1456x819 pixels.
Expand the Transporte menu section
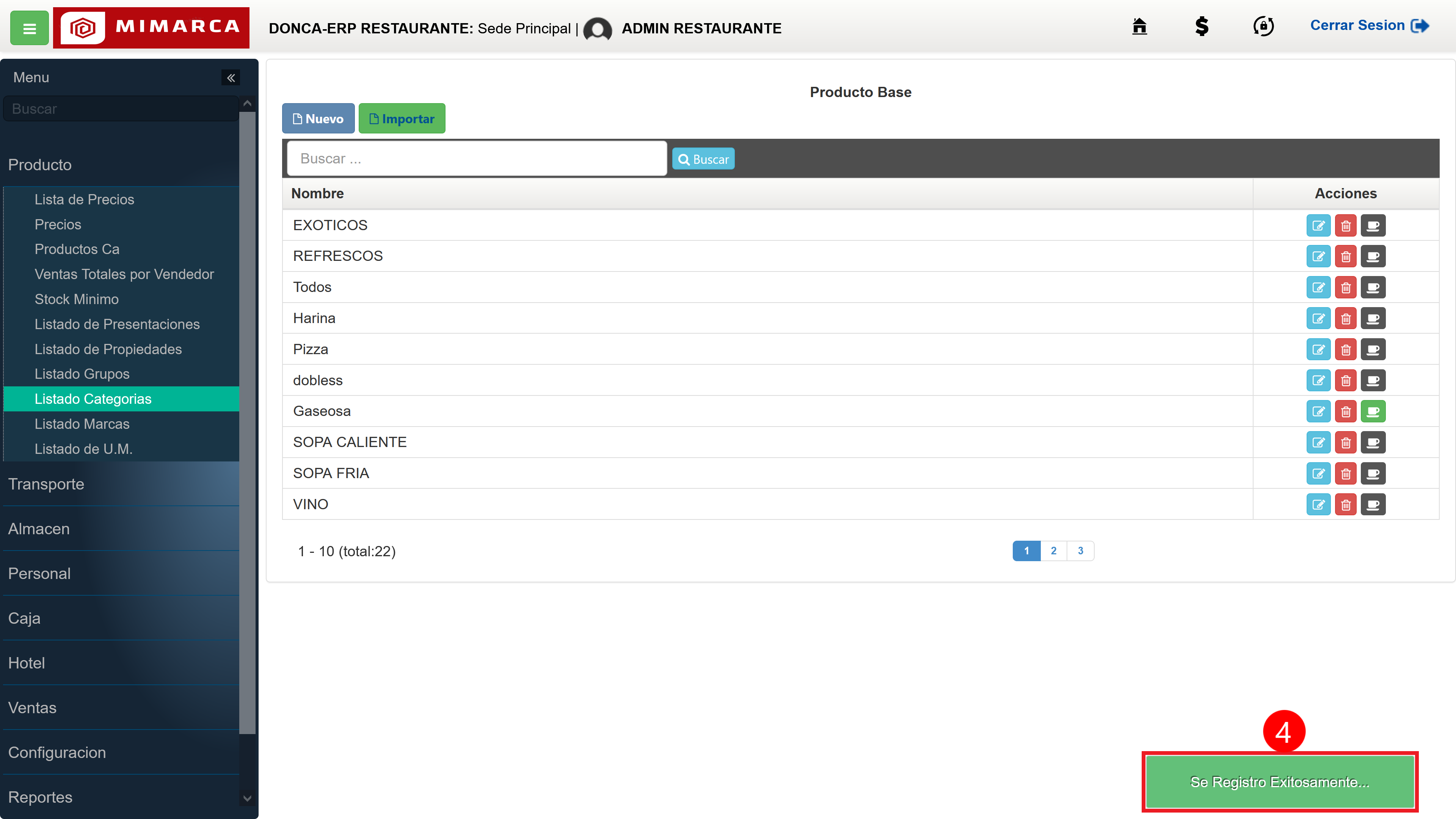pos(121,485)
